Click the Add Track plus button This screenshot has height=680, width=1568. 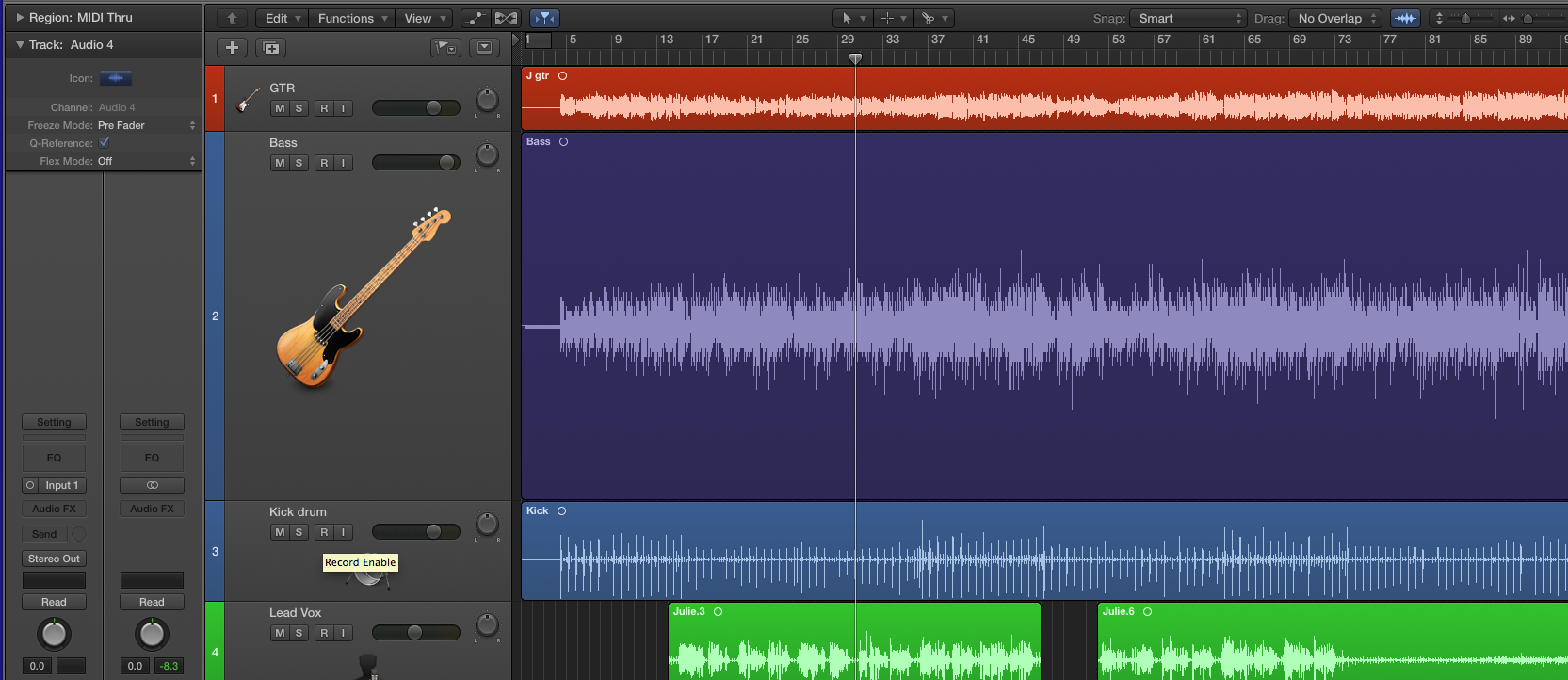click(x=232, y=48)
